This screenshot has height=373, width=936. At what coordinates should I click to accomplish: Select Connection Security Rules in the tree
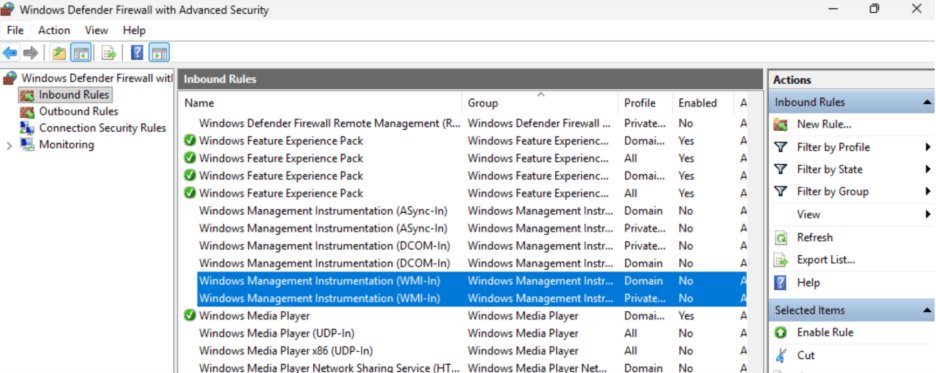[x=103, y=128]
